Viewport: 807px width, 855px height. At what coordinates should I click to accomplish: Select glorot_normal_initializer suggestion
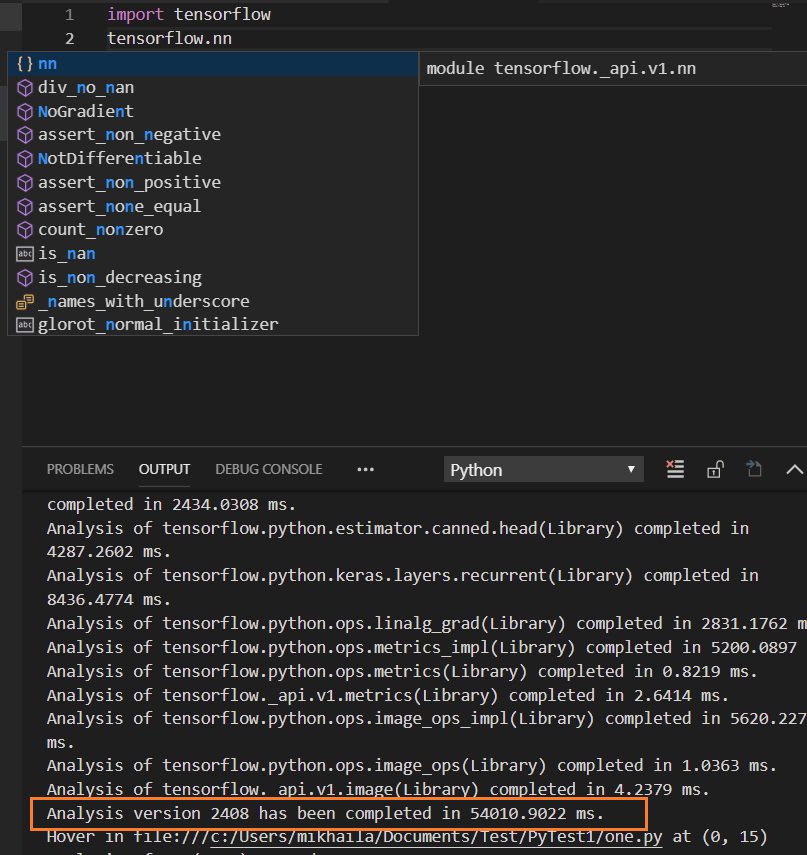(x=213, y=324)
